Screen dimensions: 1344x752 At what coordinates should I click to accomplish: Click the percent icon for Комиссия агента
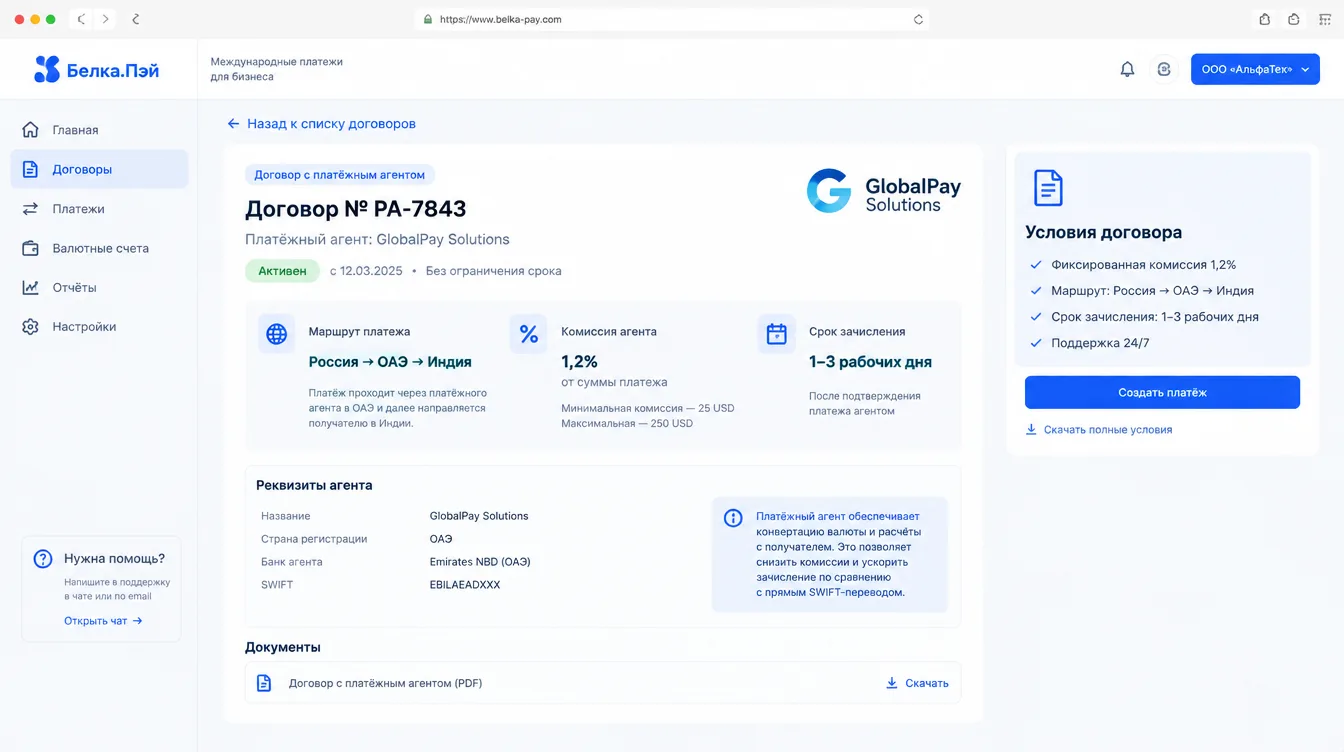[528, 334]
